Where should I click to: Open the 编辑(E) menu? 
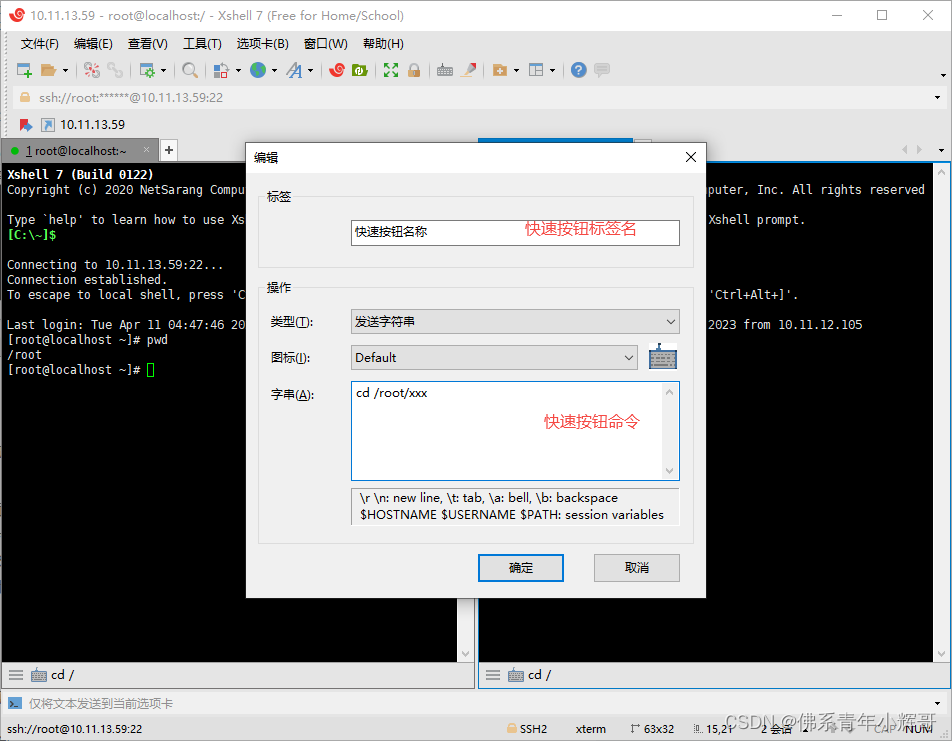click(x=93, y=44)
